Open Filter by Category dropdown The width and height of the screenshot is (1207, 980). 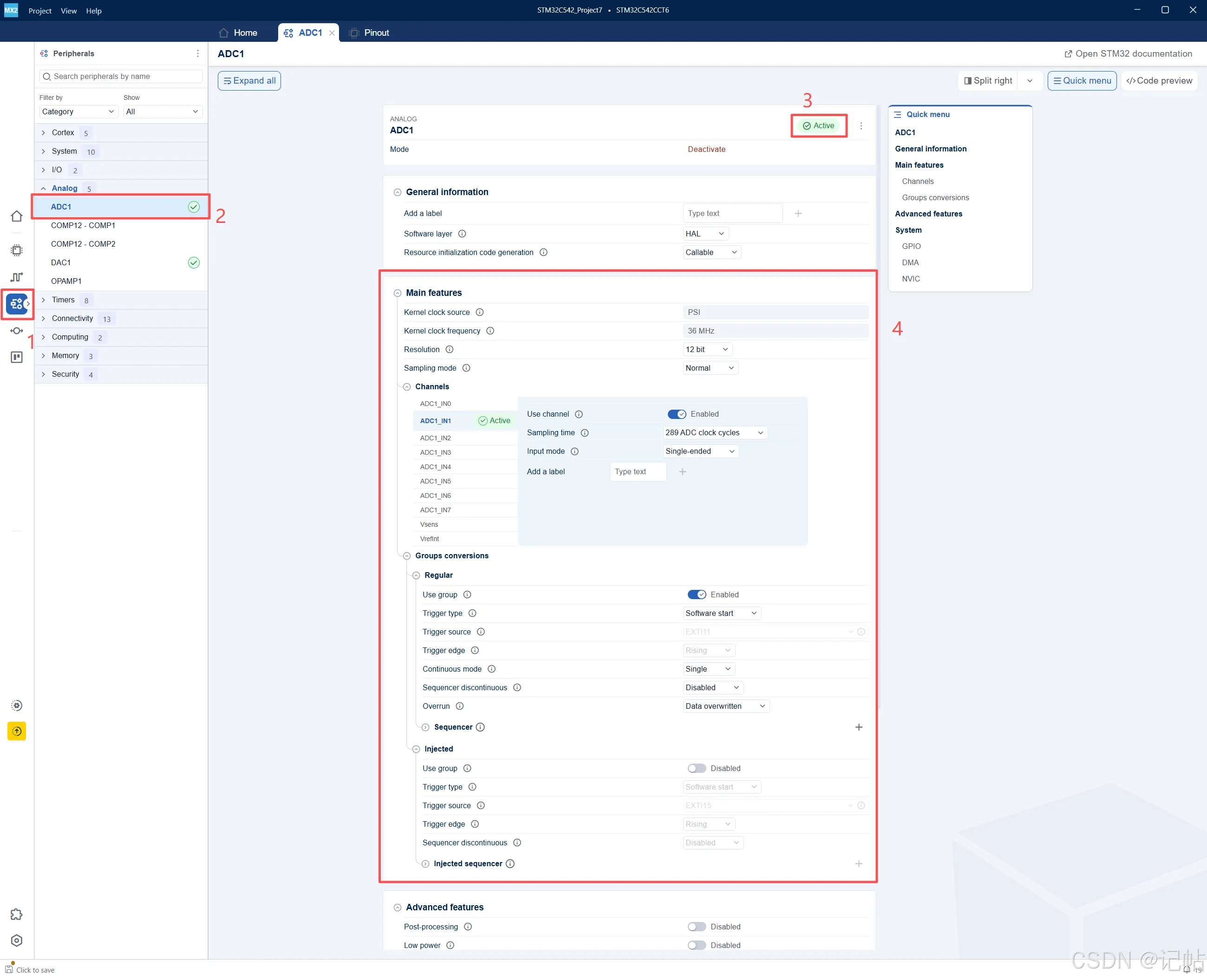coord(78,112)
